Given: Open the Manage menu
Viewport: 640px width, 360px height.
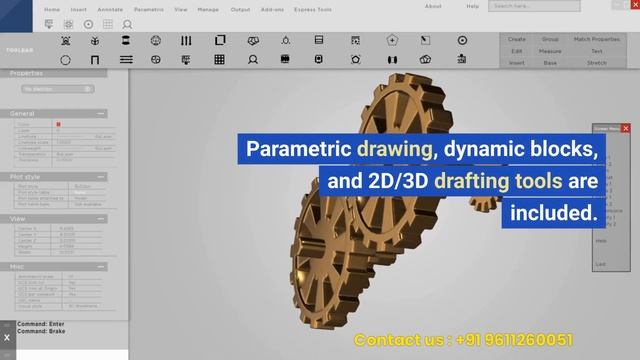Looking at the screenshot, I should (x=208, y=9).
